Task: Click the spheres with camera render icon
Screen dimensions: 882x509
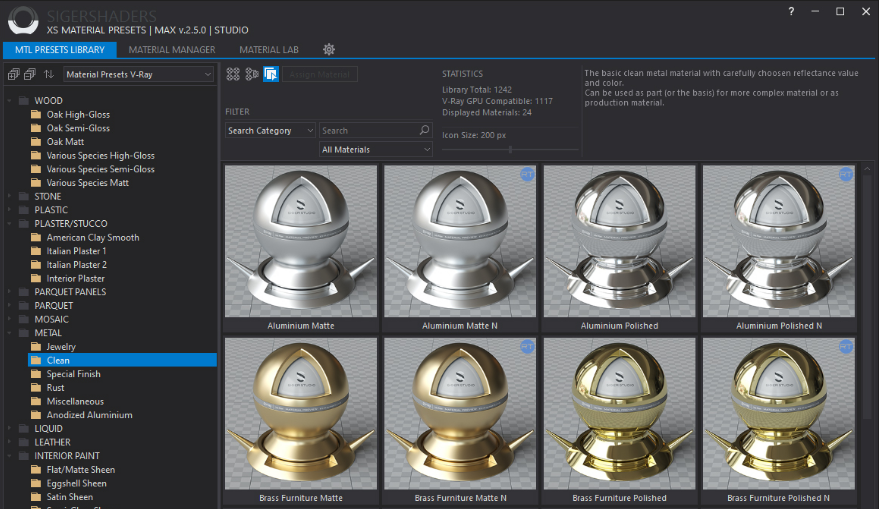Action: (252, 74)
